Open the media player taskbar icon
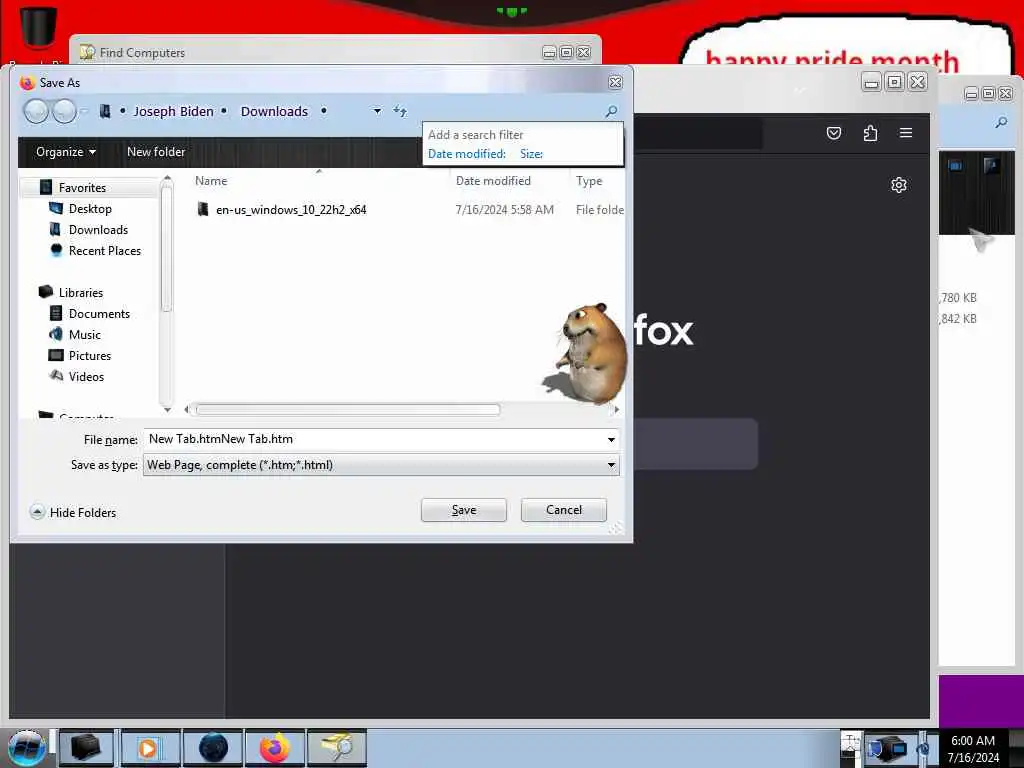Viewport: 1024px width, 768px height. (x=149, y=748)
